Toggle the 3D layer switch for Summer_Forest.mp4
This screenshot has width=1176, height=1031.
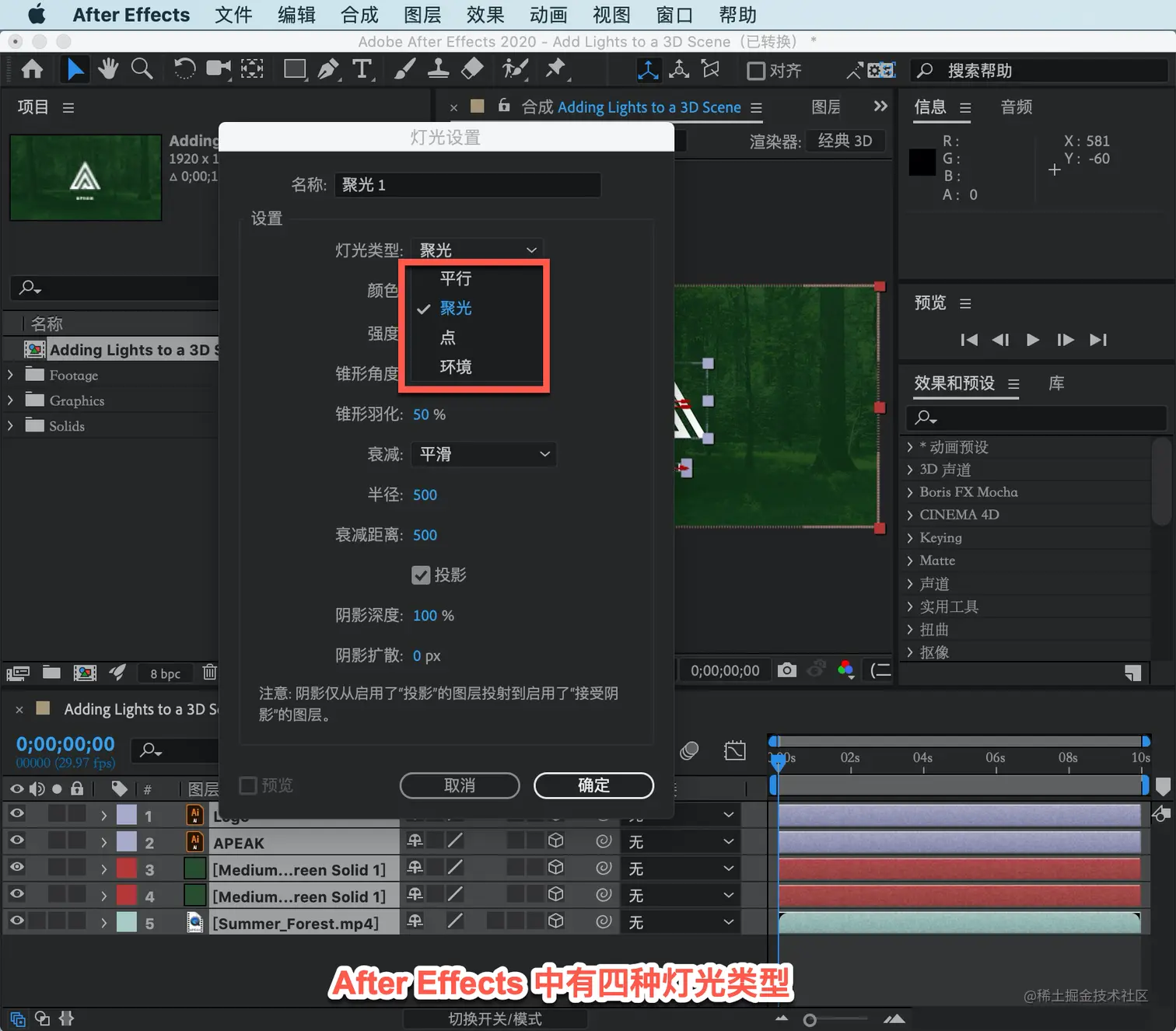pyautogui.click(x=555, y=921)
